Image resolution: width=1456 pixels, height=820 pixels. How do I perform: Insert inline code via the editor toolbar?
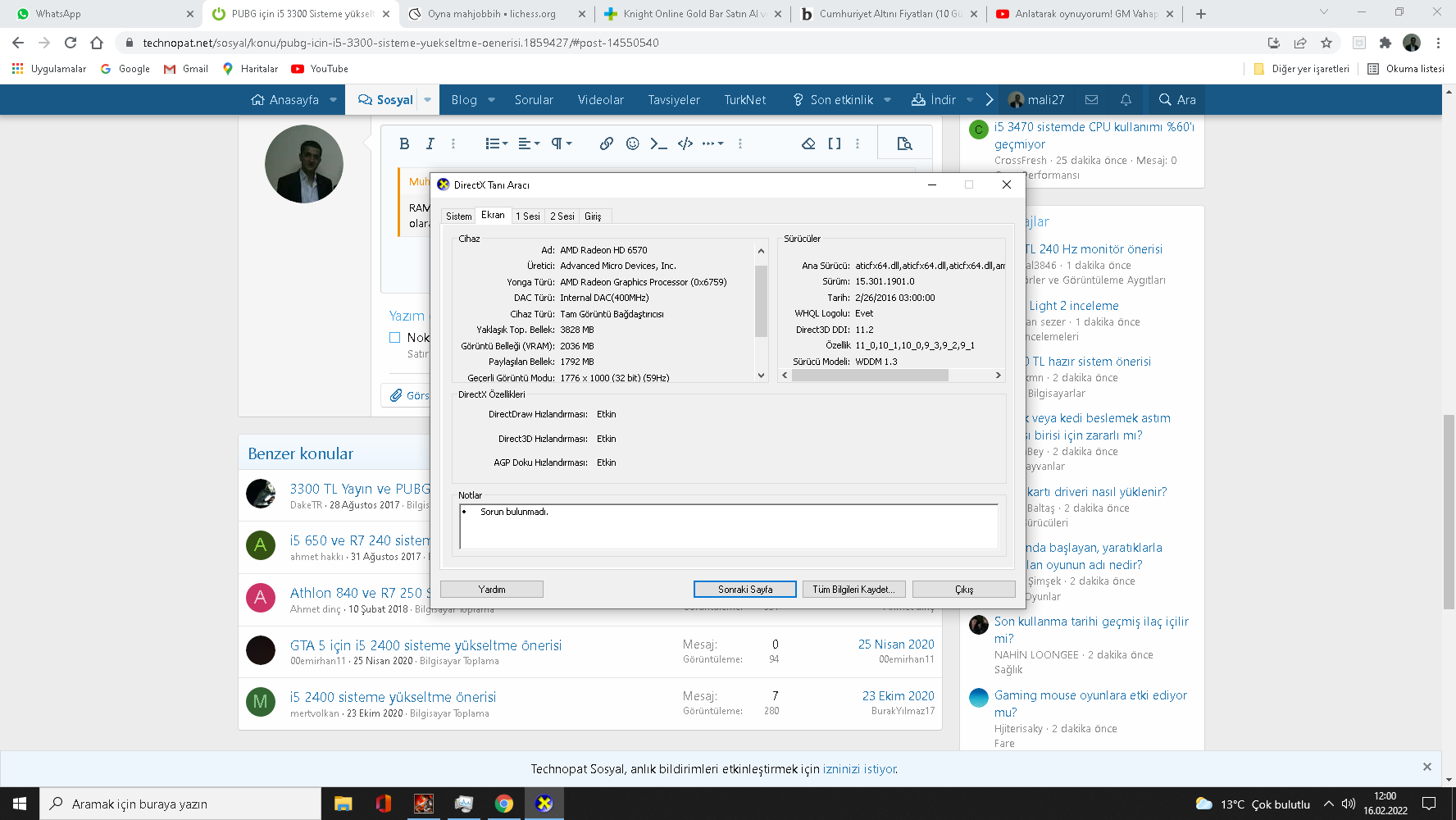point(658,143)
